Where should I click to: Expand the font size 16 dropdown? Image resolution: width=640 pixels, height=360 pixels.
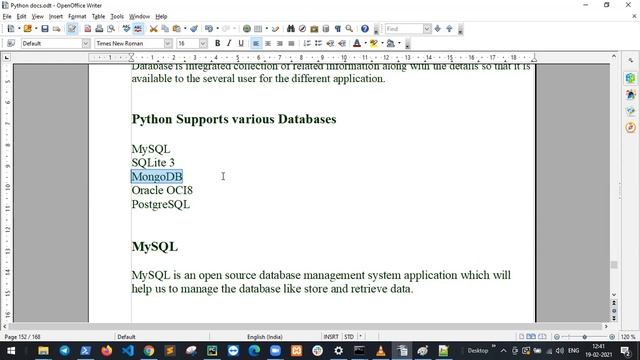click(203, 43)
